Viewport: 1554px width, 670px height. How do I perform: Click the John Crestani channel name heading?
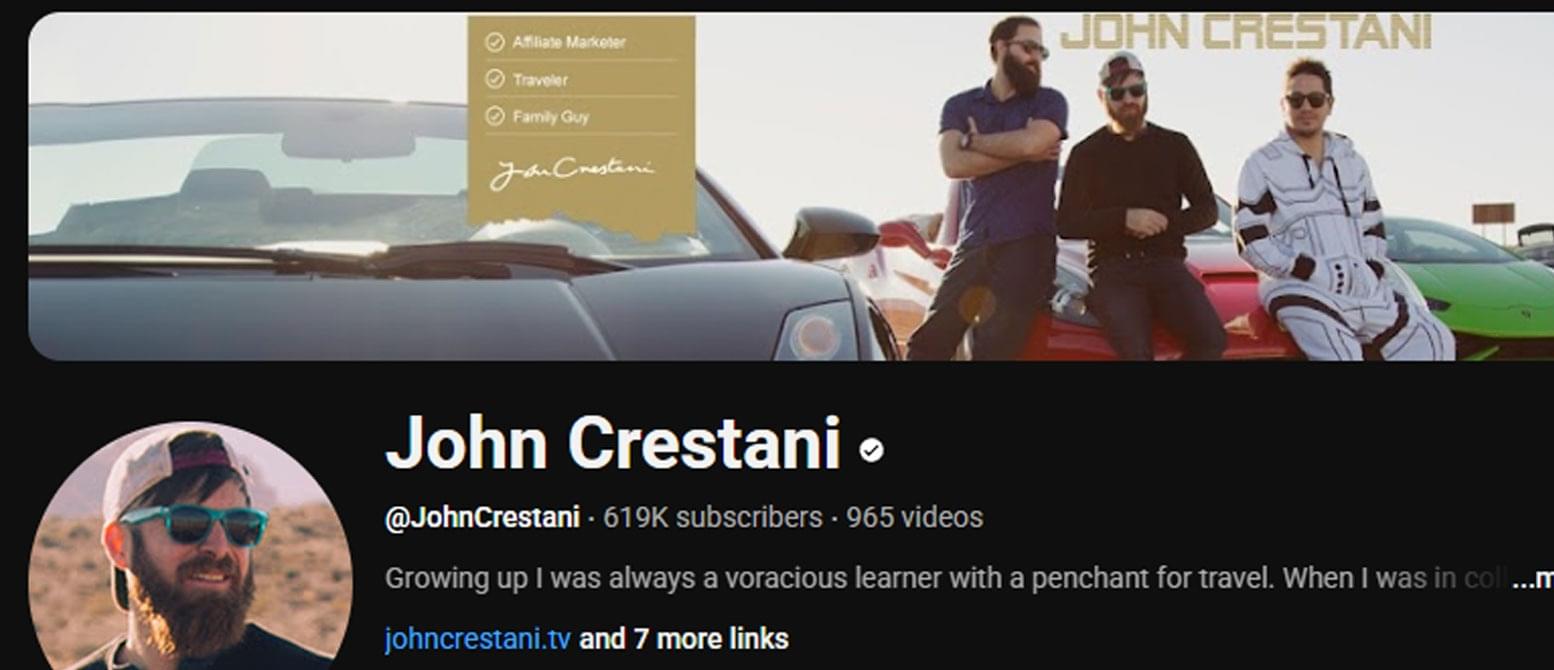point(612,442)
